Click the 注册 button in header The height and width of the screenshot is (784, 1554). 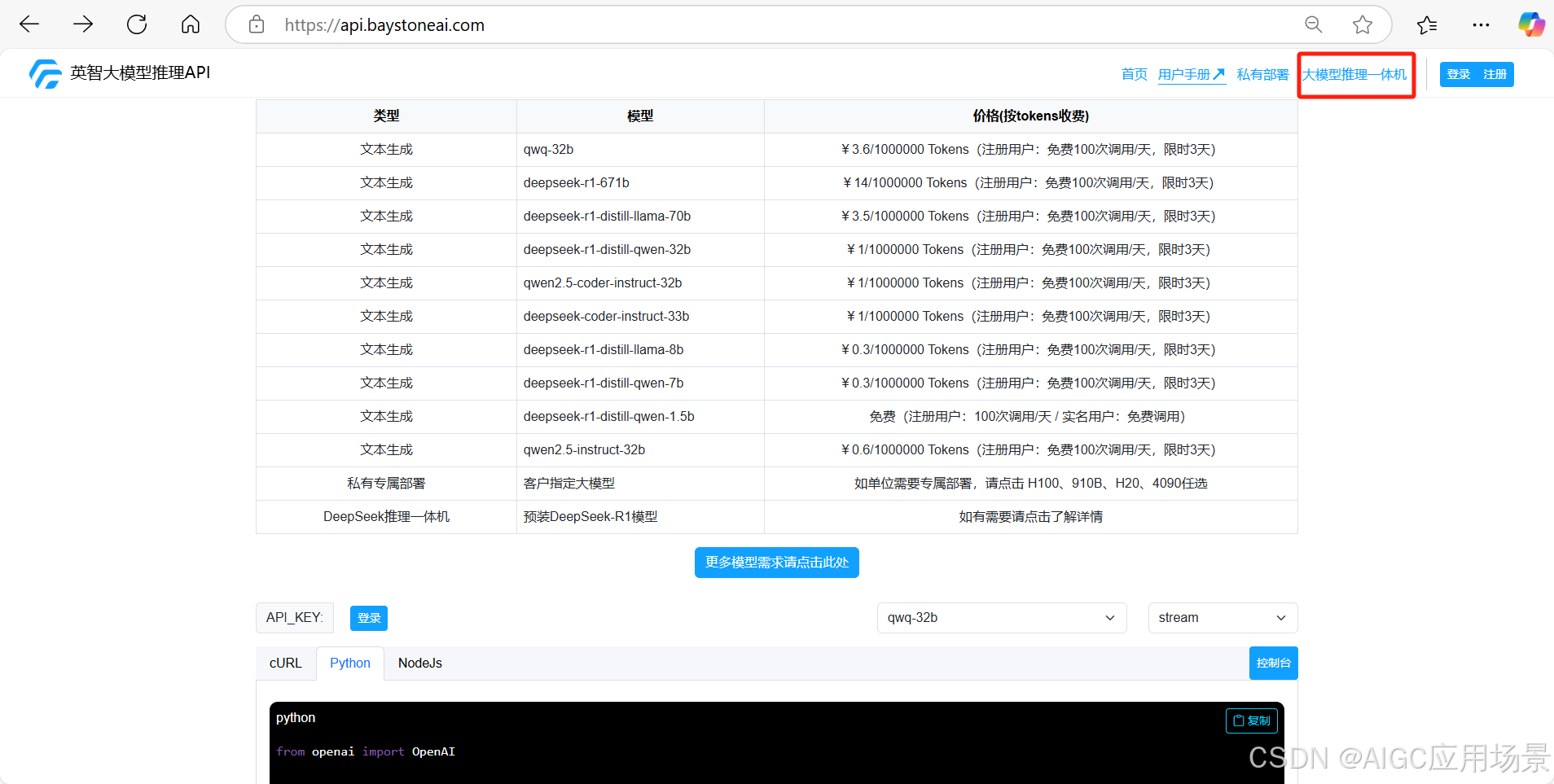tap(1495, 74)
